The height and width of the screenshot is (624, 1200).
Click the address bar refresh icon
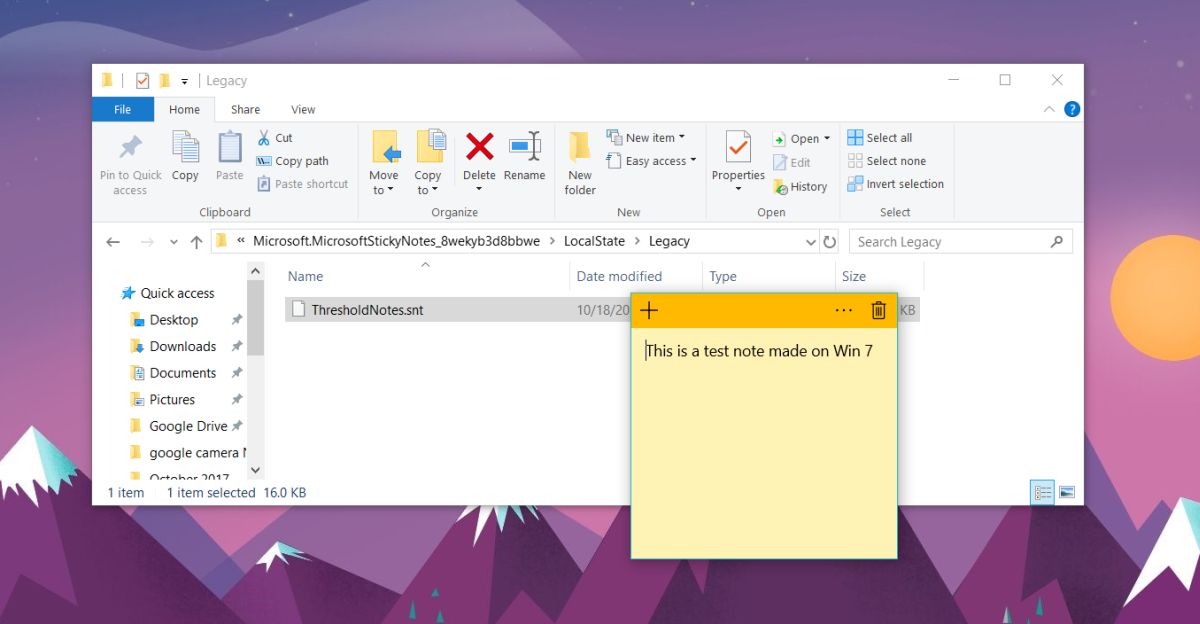coord(829,242)
